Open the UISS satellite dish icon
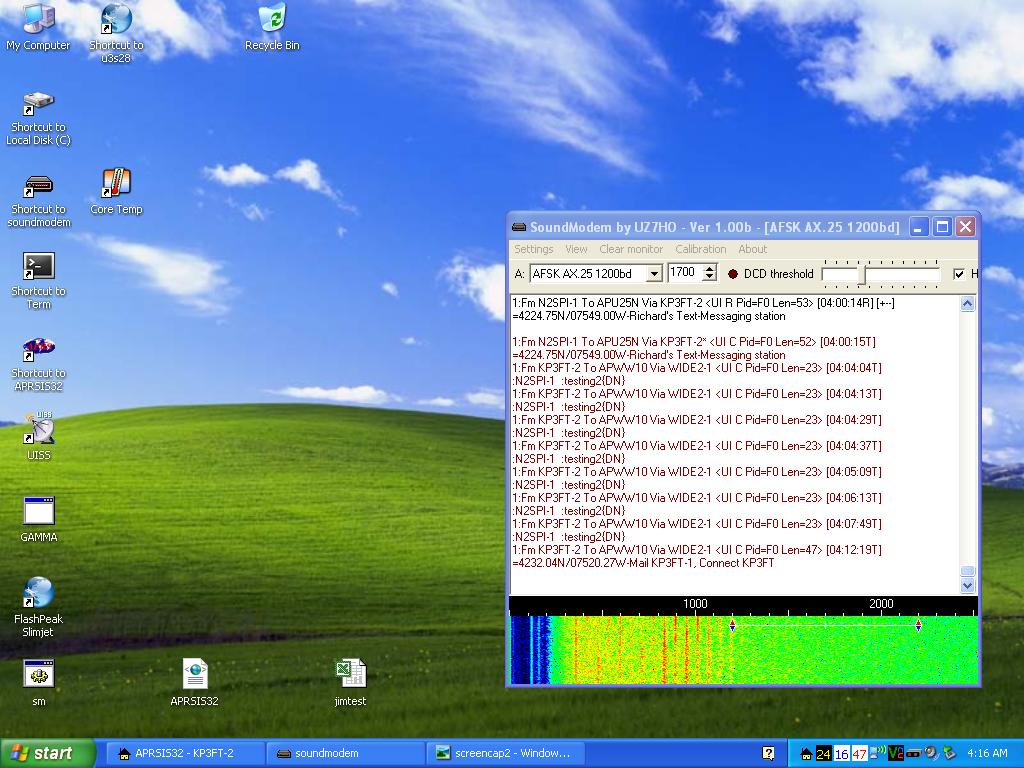The width and height of the screenshot is (1024, 768). (x=38, y=429)
